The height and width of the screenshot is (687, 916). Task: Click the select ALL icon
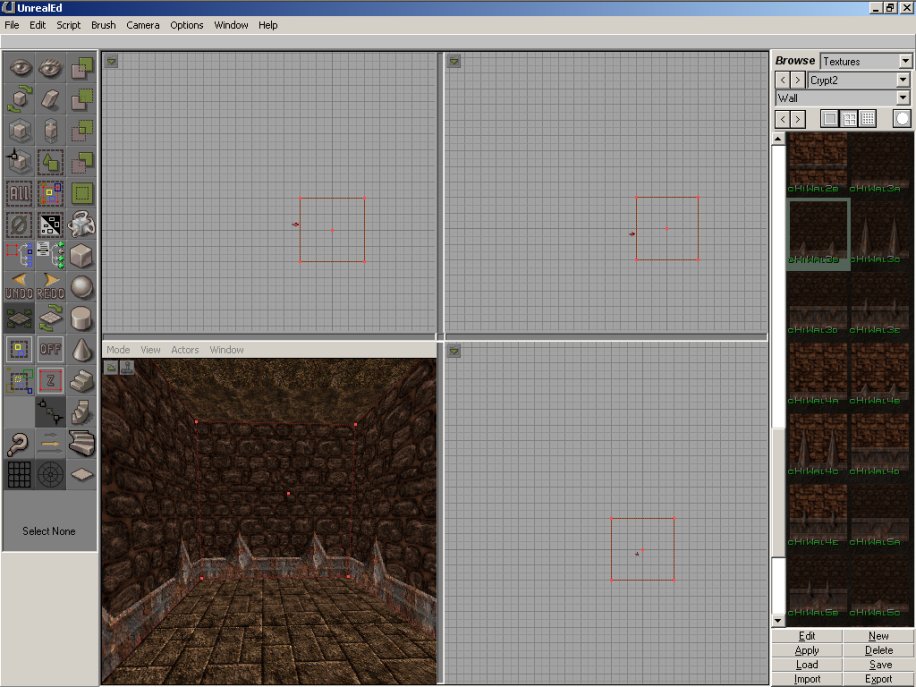pos(19,193)
